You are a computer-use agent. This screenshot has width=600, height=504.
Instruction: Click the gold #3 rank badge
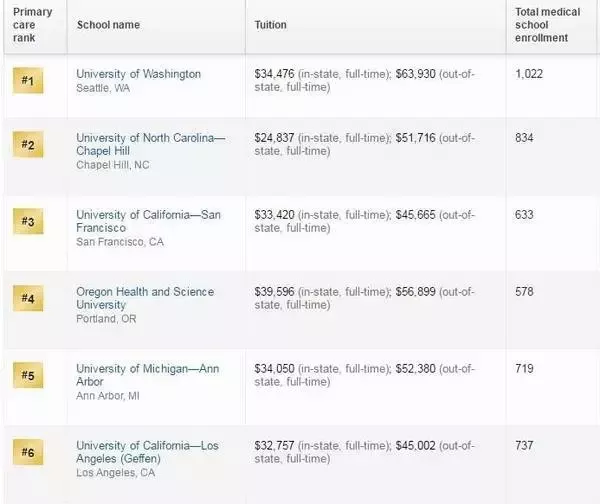coord(28,221)
